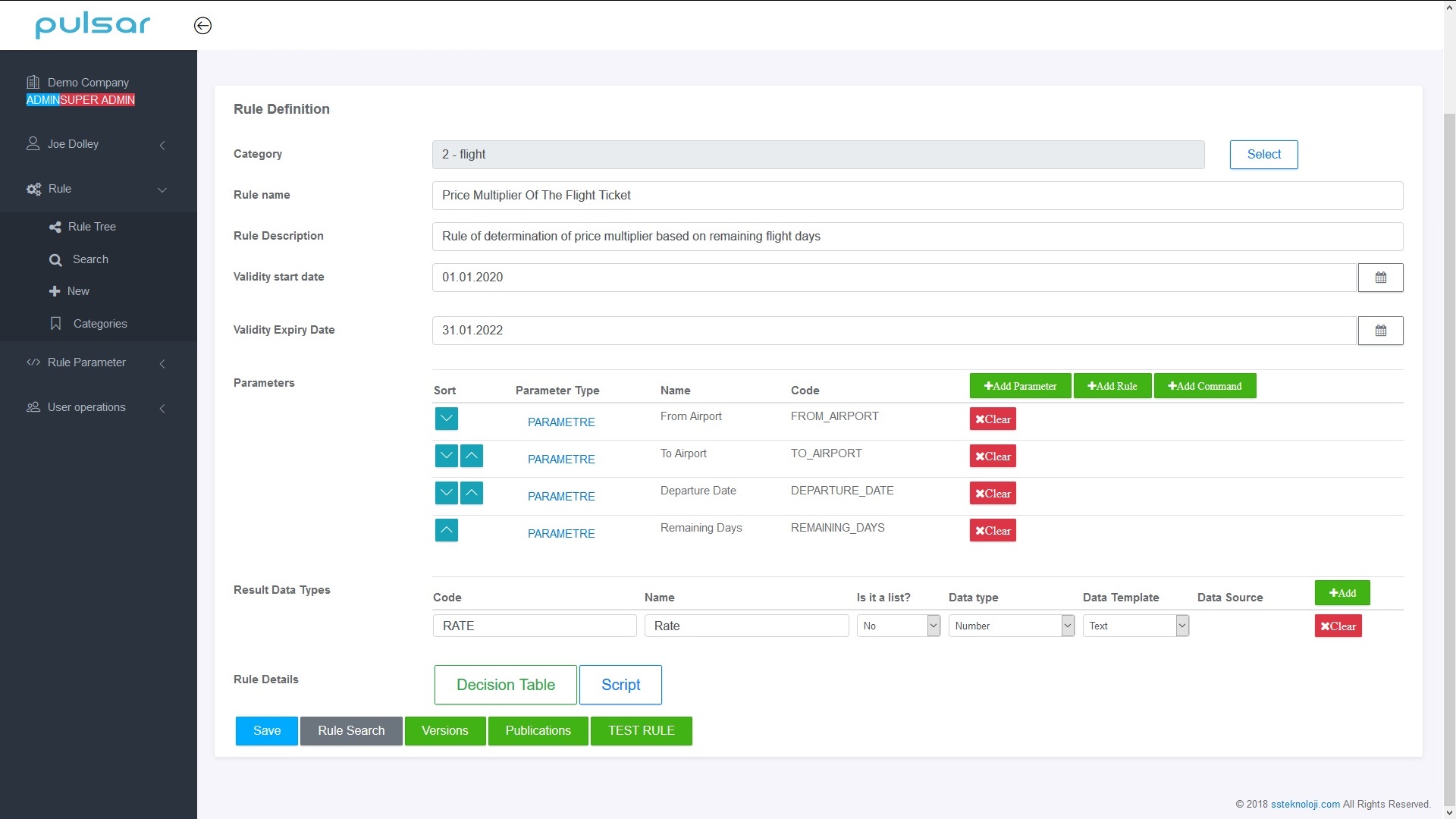Viewport: 1456px width, 819px height.
Task: Switch to the Decision Table tab
Action: coord(505,685)
